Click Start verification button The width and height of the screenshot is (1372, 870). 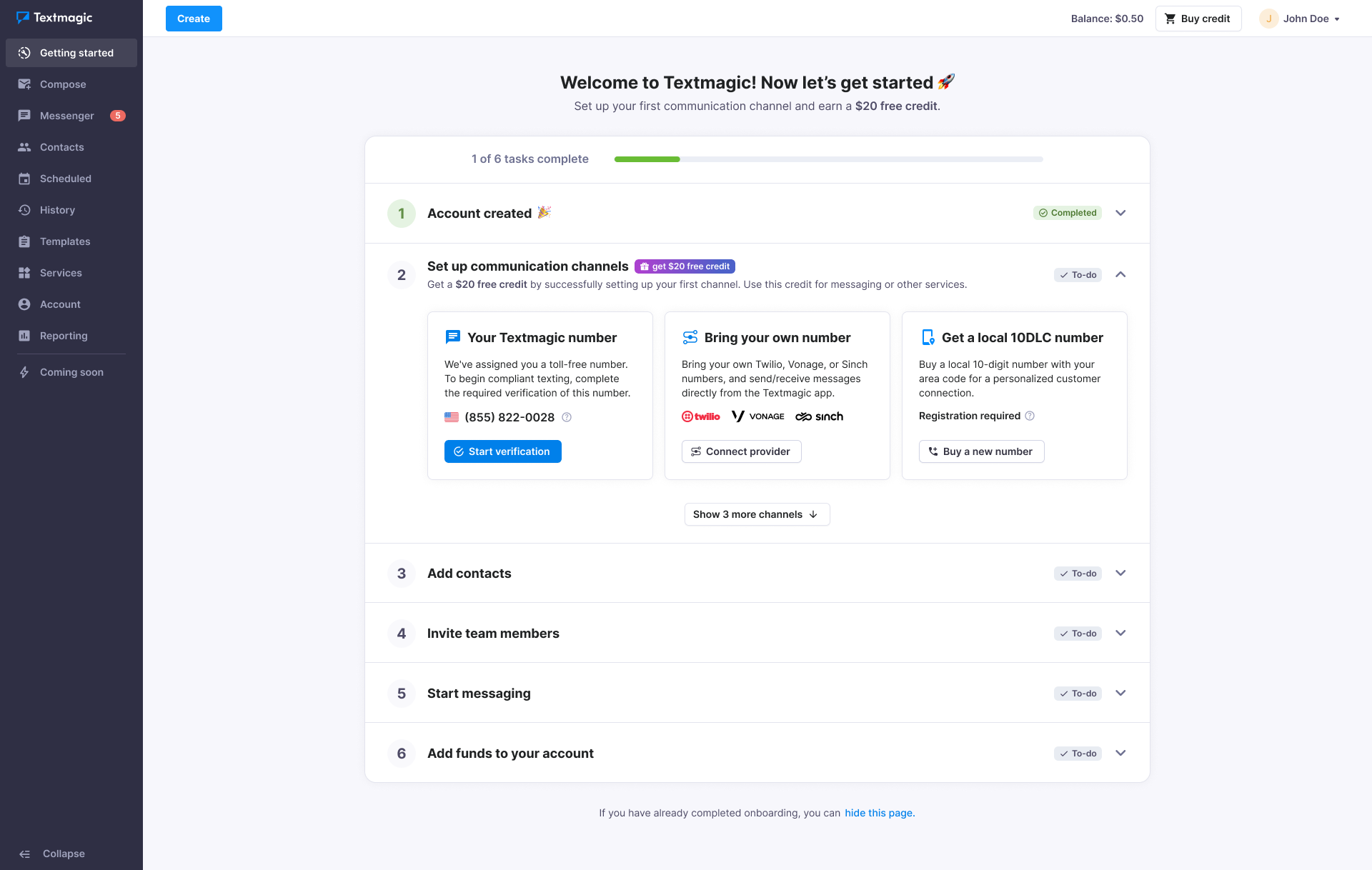pyautogui.click(x=503, y=451)
